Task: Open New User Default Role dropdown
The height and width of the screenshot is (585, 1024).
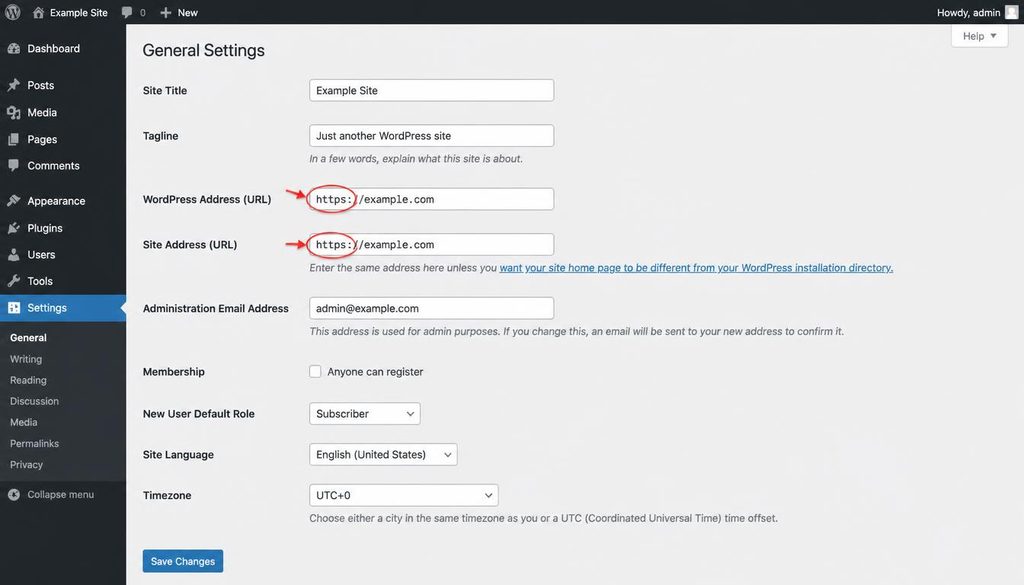Action: point(364,413)
